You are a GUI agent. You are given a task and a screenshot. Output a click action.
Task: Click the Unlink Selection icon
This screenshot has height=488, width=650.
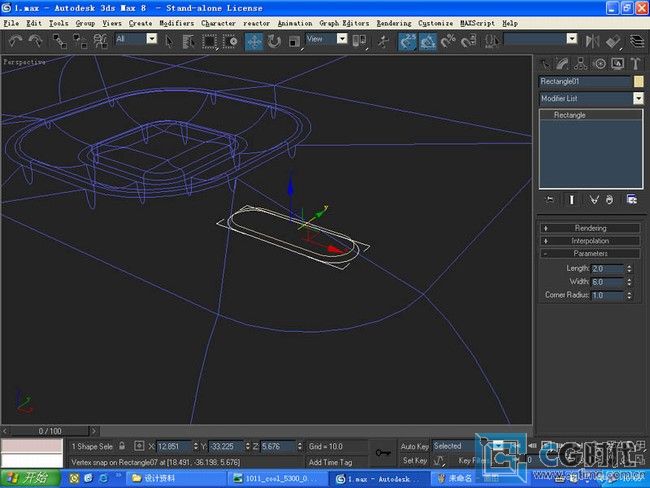80,41
